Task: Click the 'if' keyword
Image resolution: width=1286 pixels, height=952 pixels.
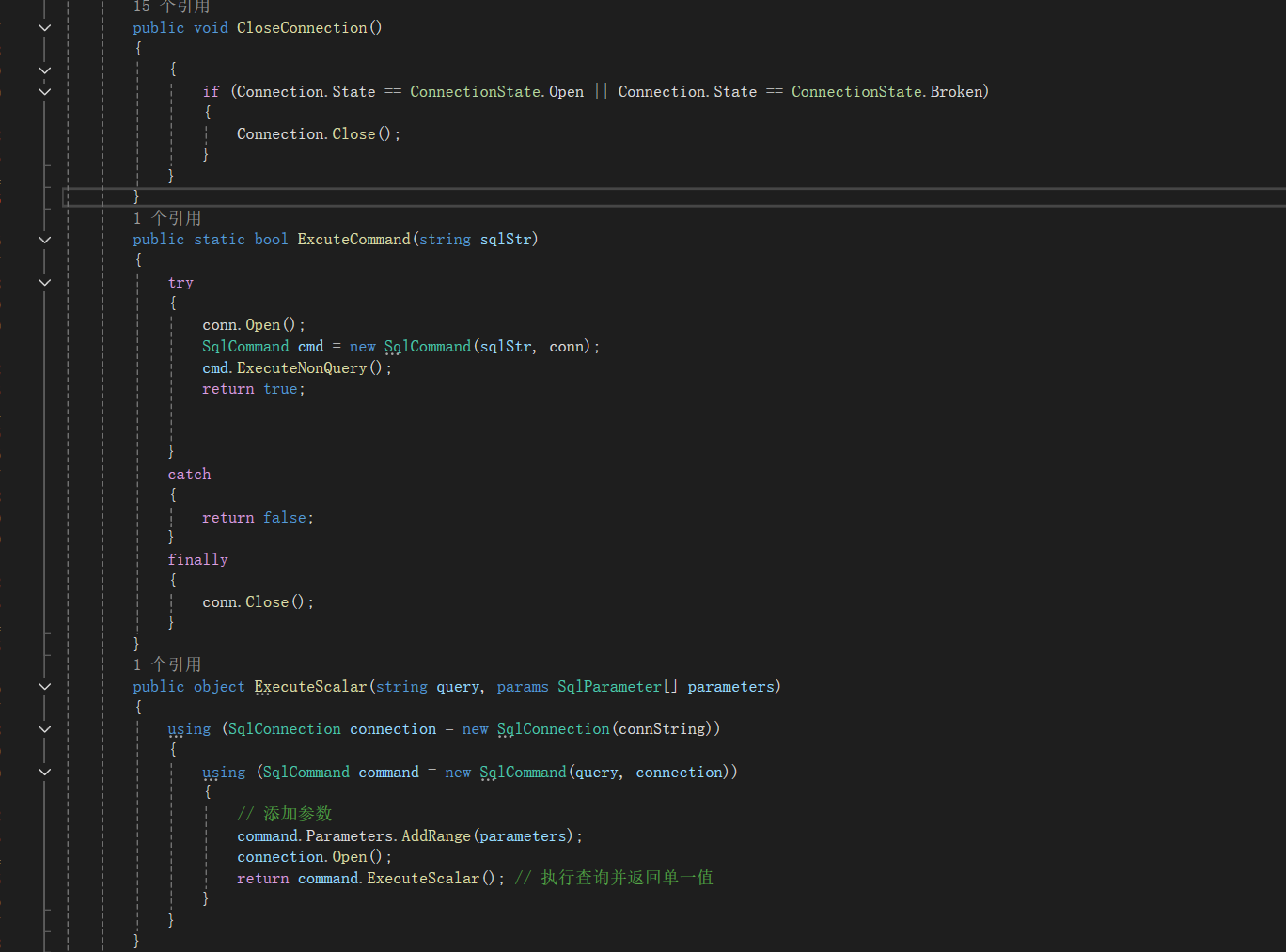Action: [211, 92]
